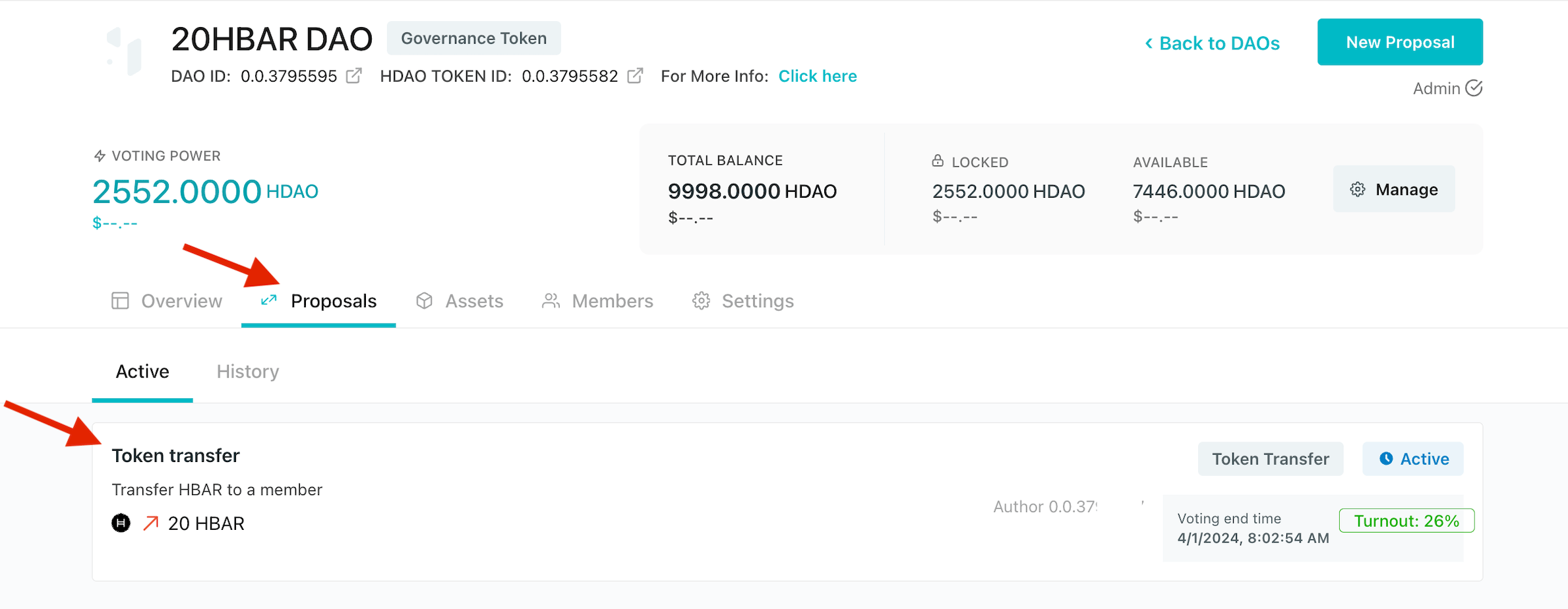Go back using the Back to DAOs chevron
1568x609 pixels.
(x=1149, y=43)
